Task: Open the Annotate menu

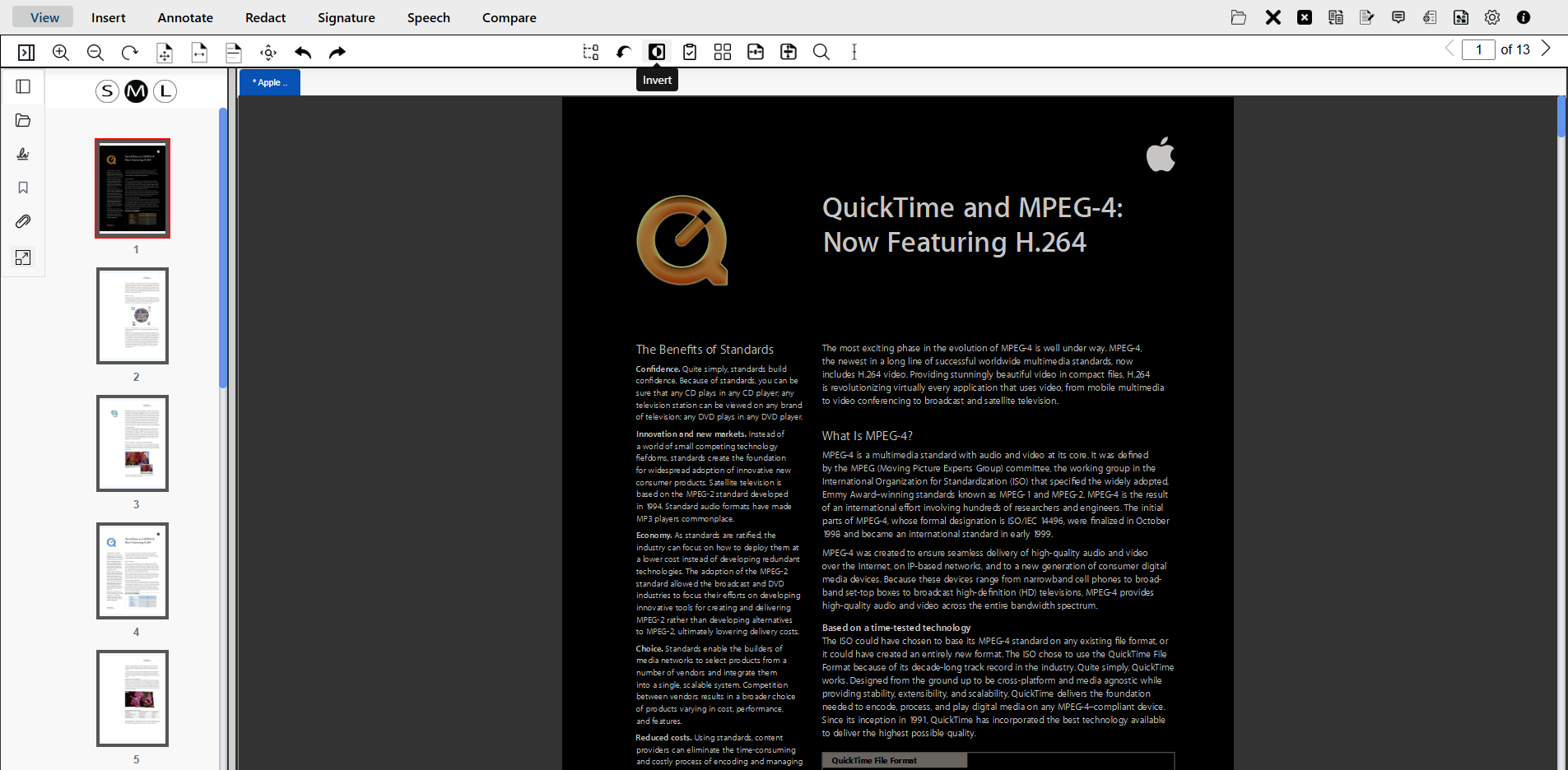Action: (x=185, y=17)
